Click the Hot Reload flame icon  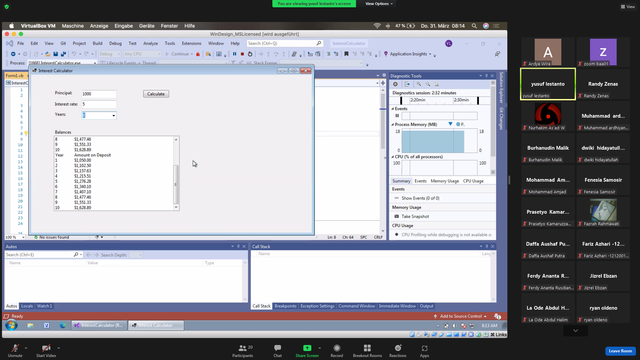198,54
